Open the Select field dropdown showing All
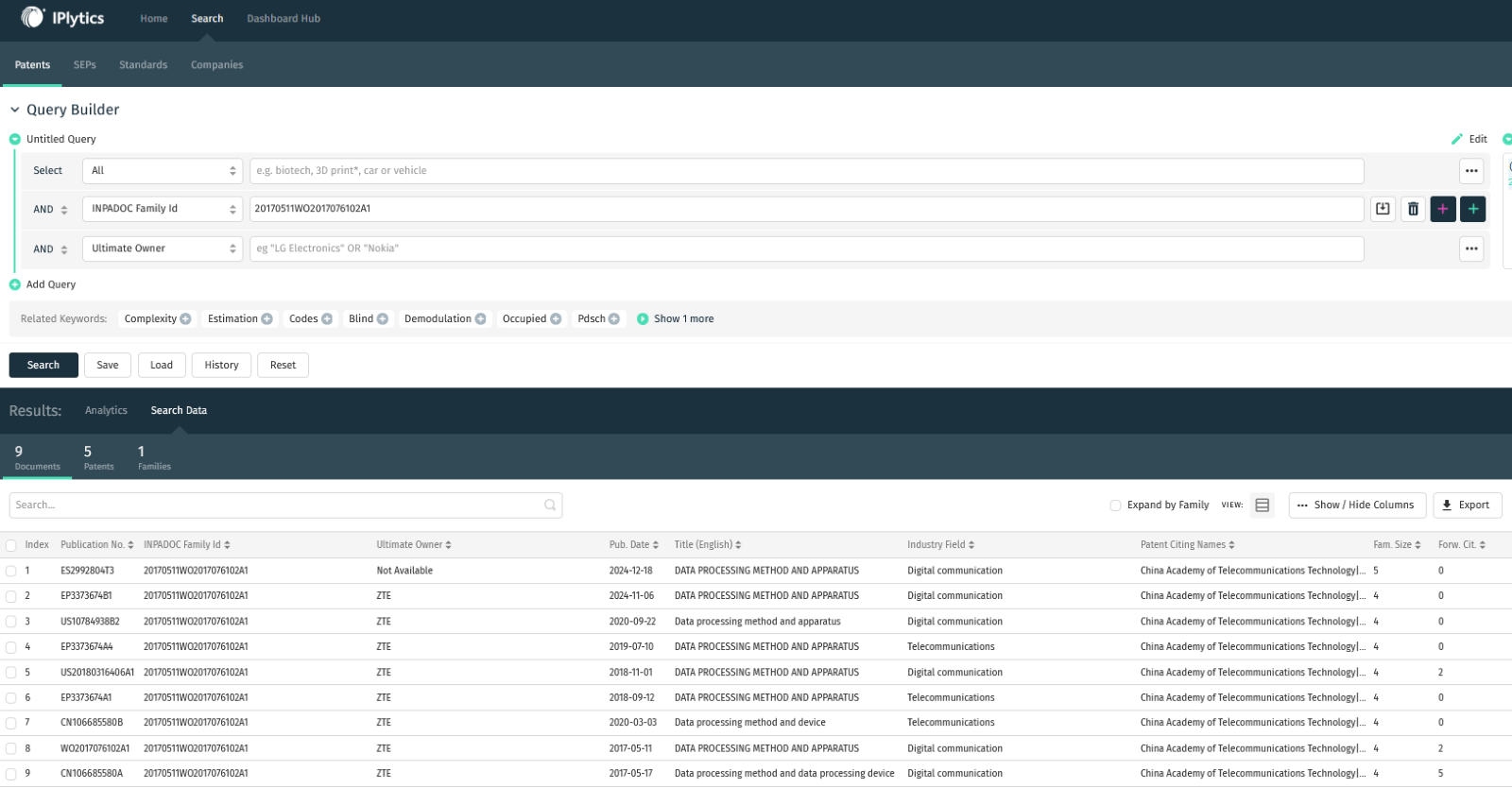The height and width of the screenshot is (788, 1512). 163,171
